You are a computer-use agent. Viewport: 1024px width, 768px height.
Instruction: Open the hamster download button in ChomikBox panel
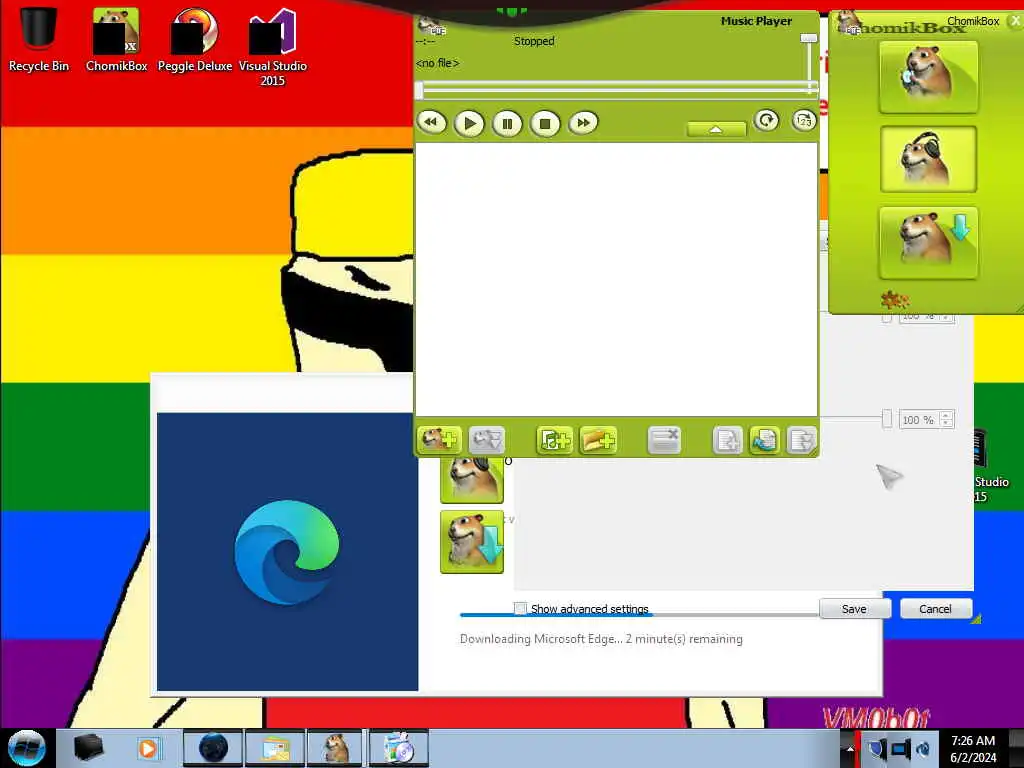928,242
